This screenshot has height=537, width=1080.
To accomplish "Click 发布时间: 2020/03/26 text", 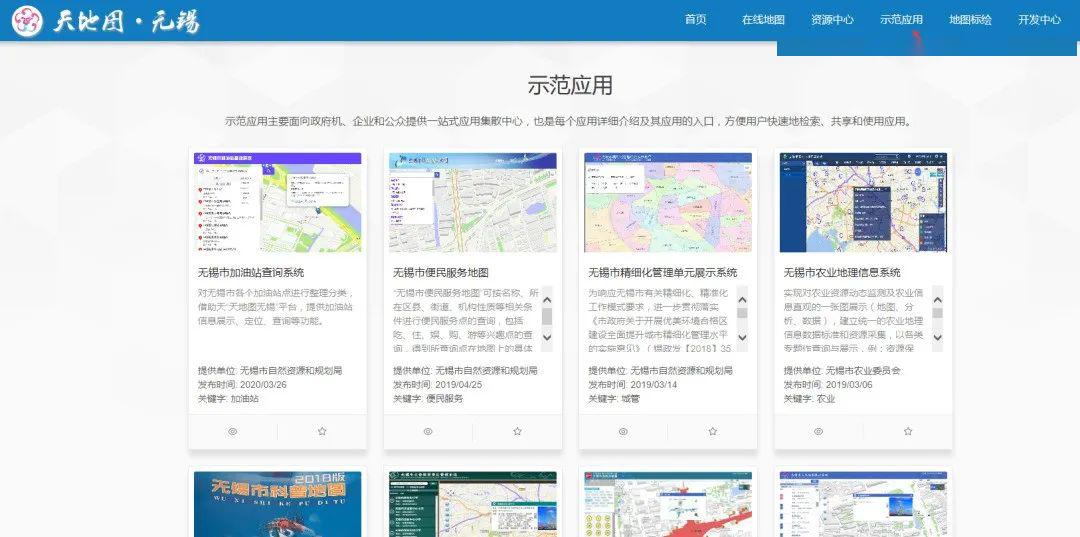I will [x=242, y=384].
